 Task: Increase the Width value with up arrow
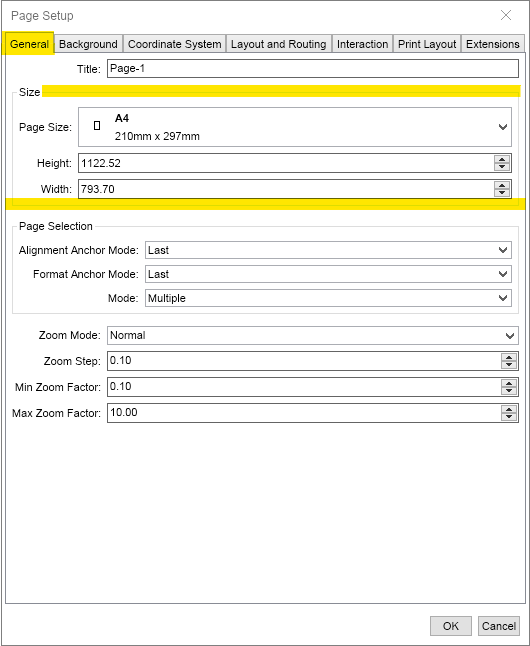point(502,185)
